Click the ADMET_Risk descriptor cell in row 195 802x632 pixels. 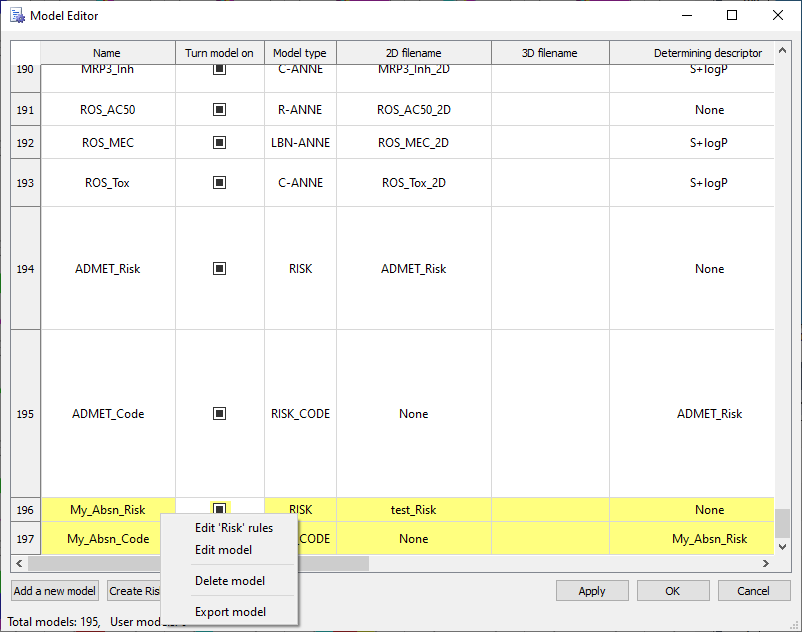pyautogui.click(x=692, y=414)
